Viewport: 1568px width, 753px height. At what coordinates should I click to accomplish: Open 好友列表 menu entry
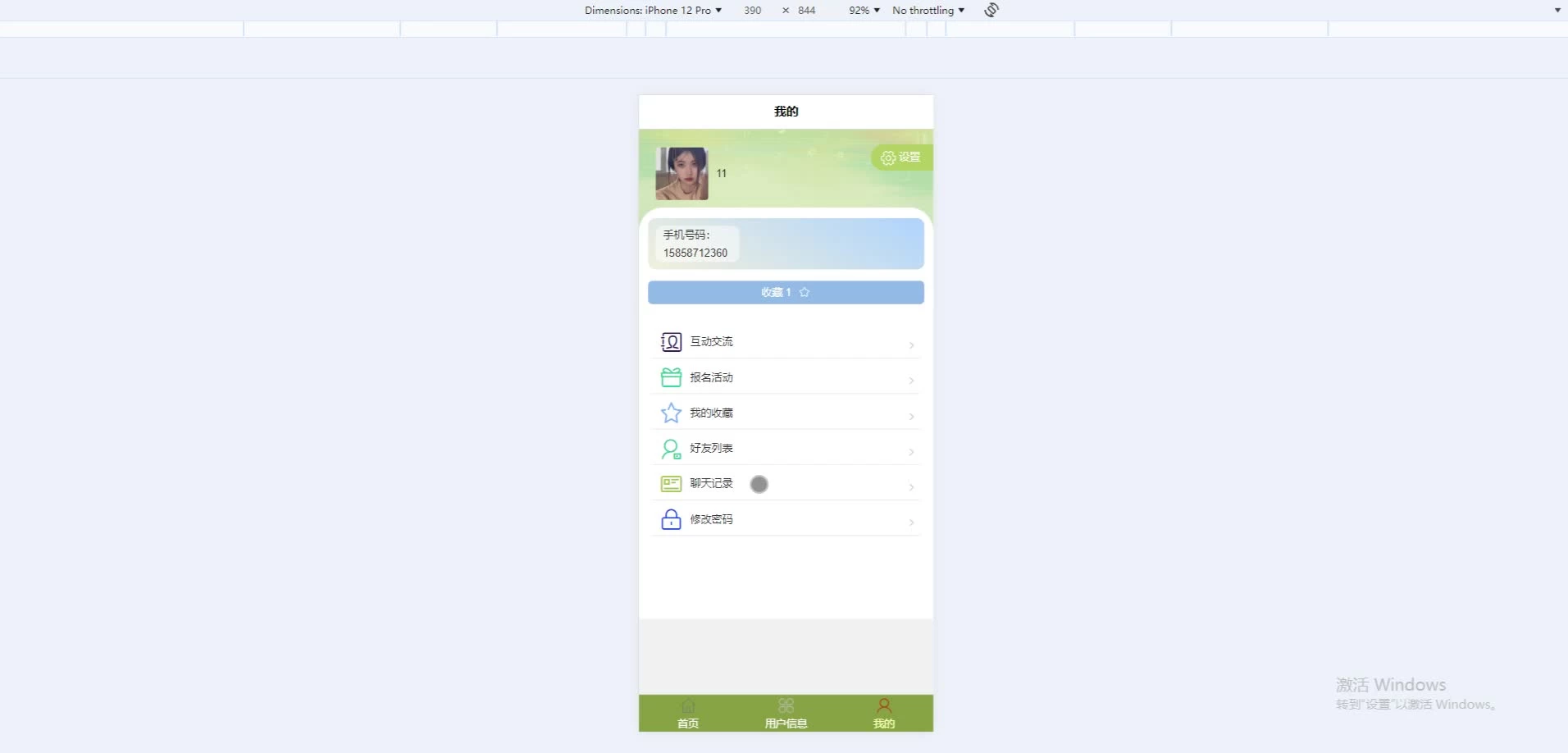coord(786,448)
